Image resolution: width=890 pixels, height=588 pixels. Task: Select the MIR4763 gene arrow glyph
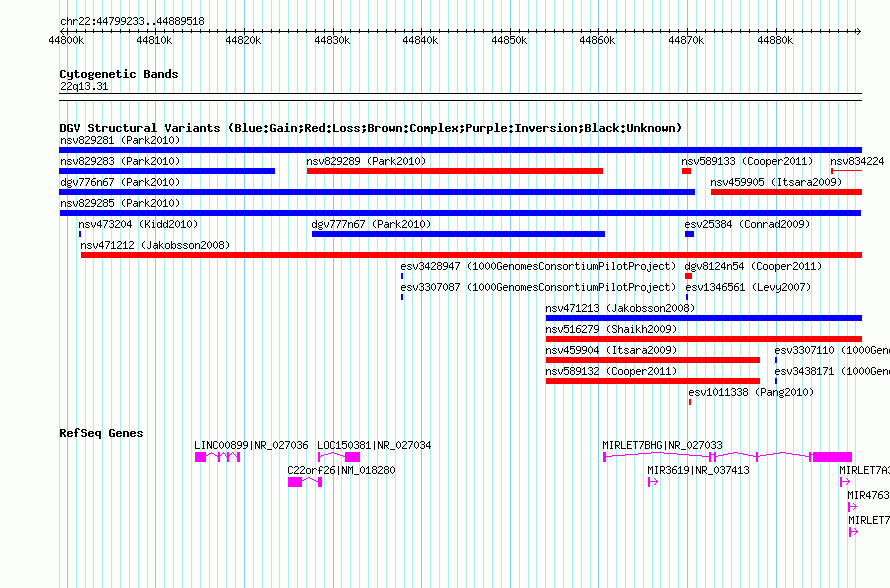coord(852,507)
